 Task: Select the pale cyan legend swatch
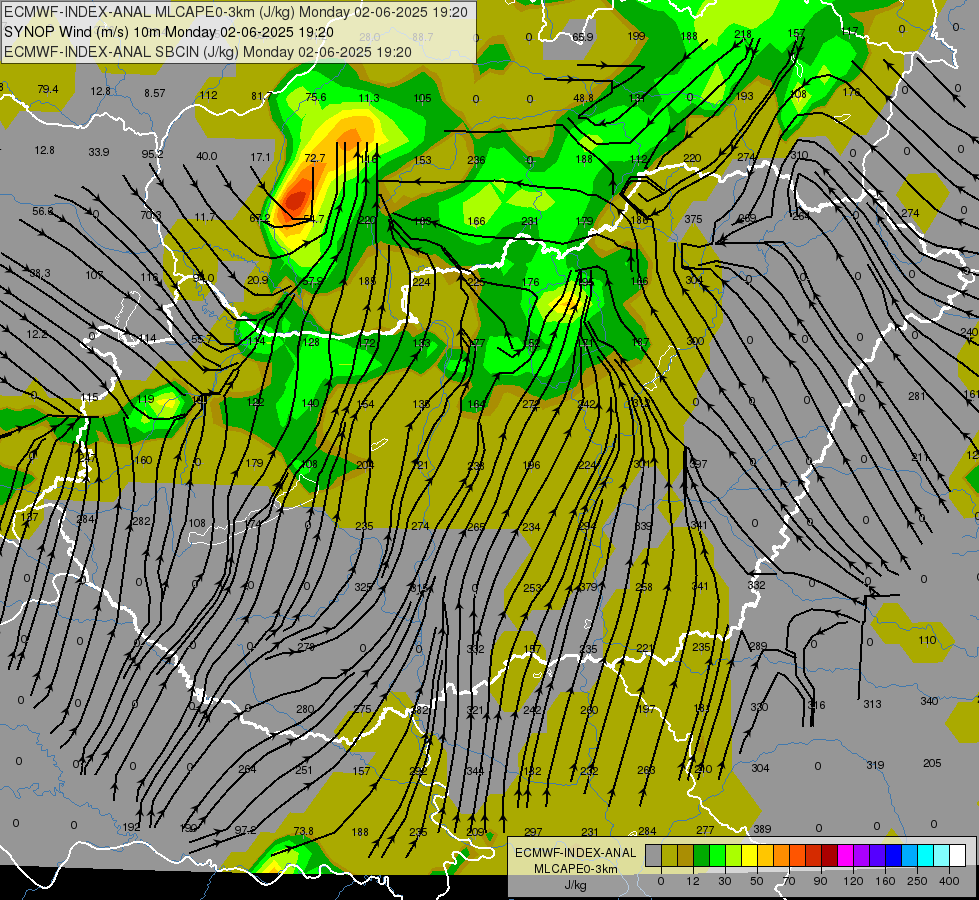click(x=942, y=856)
